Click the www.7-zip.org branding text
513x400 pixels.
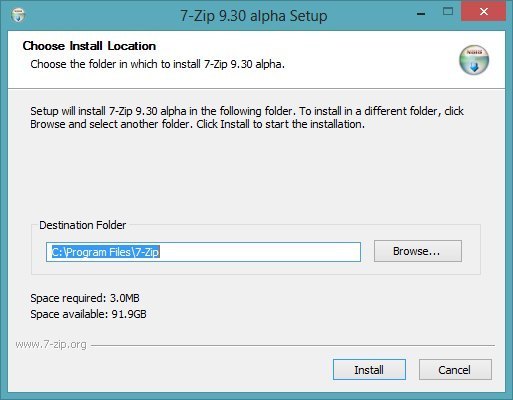tap(51, 344)
